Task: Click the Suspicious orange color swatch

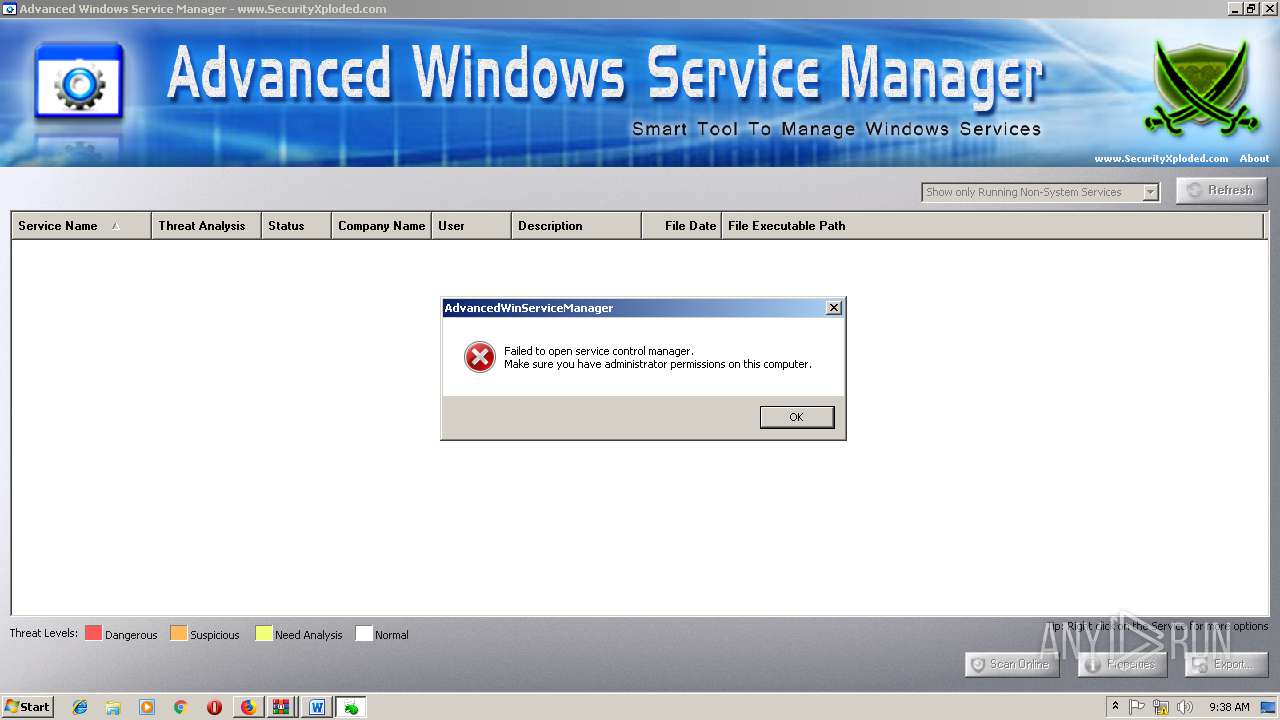Action: (178, 633)
